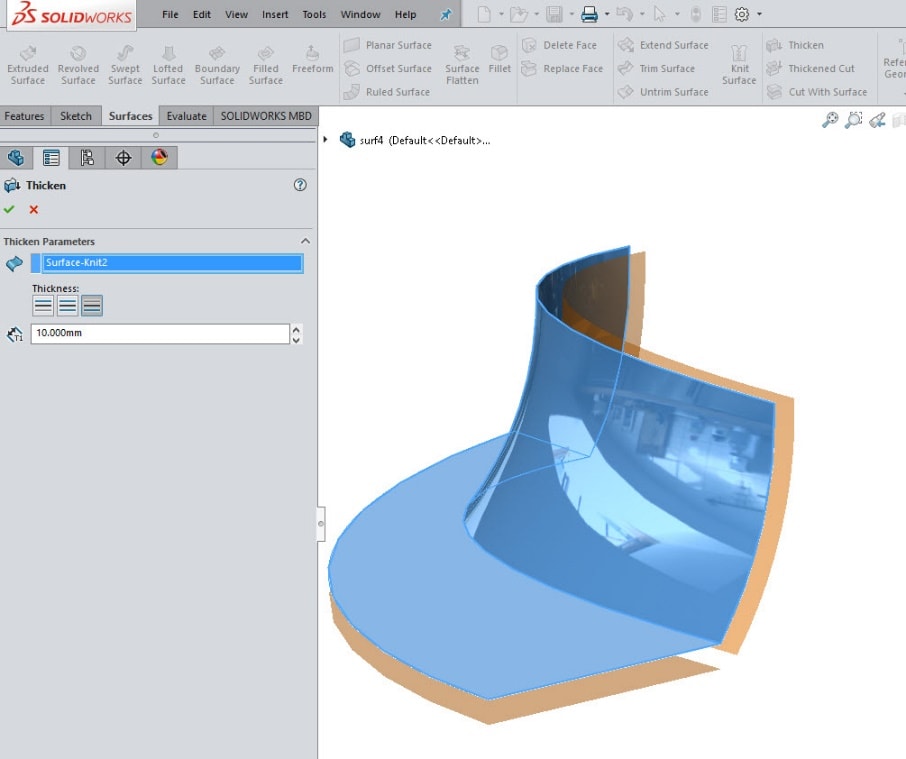Screen dimensions: 906x759
Task: Open the Surface Flatten tool
Action: point(462,65)
